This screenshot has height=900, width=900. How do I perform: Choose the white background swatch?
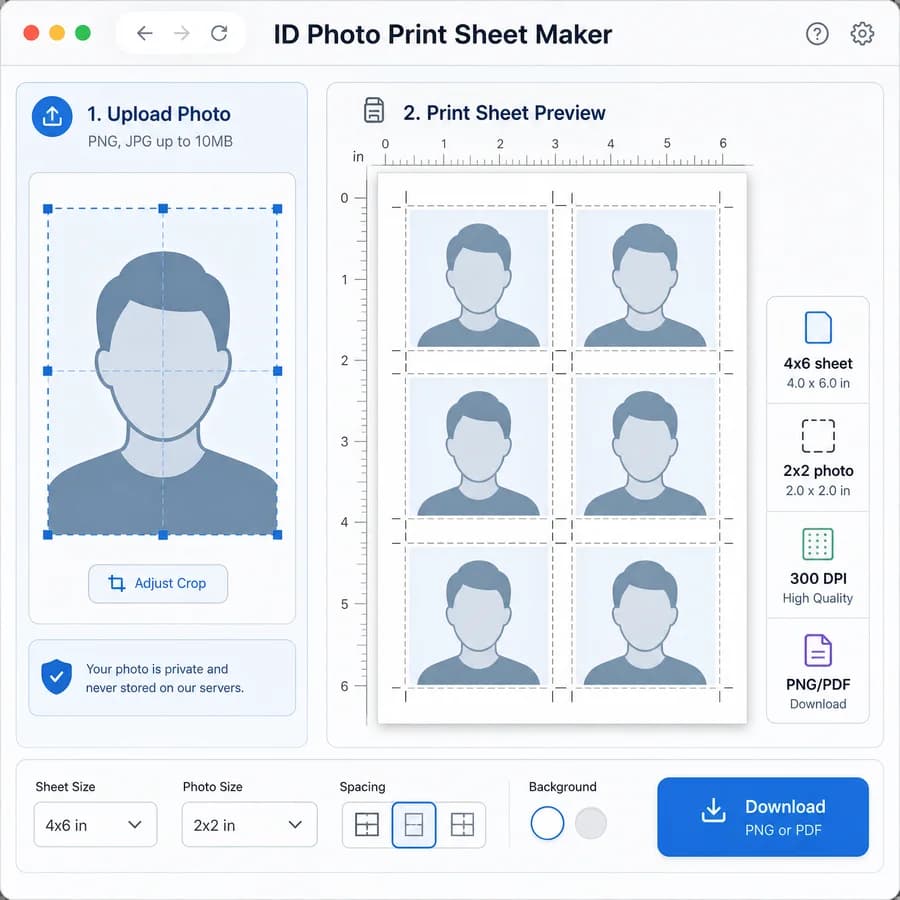click(547, 823)
